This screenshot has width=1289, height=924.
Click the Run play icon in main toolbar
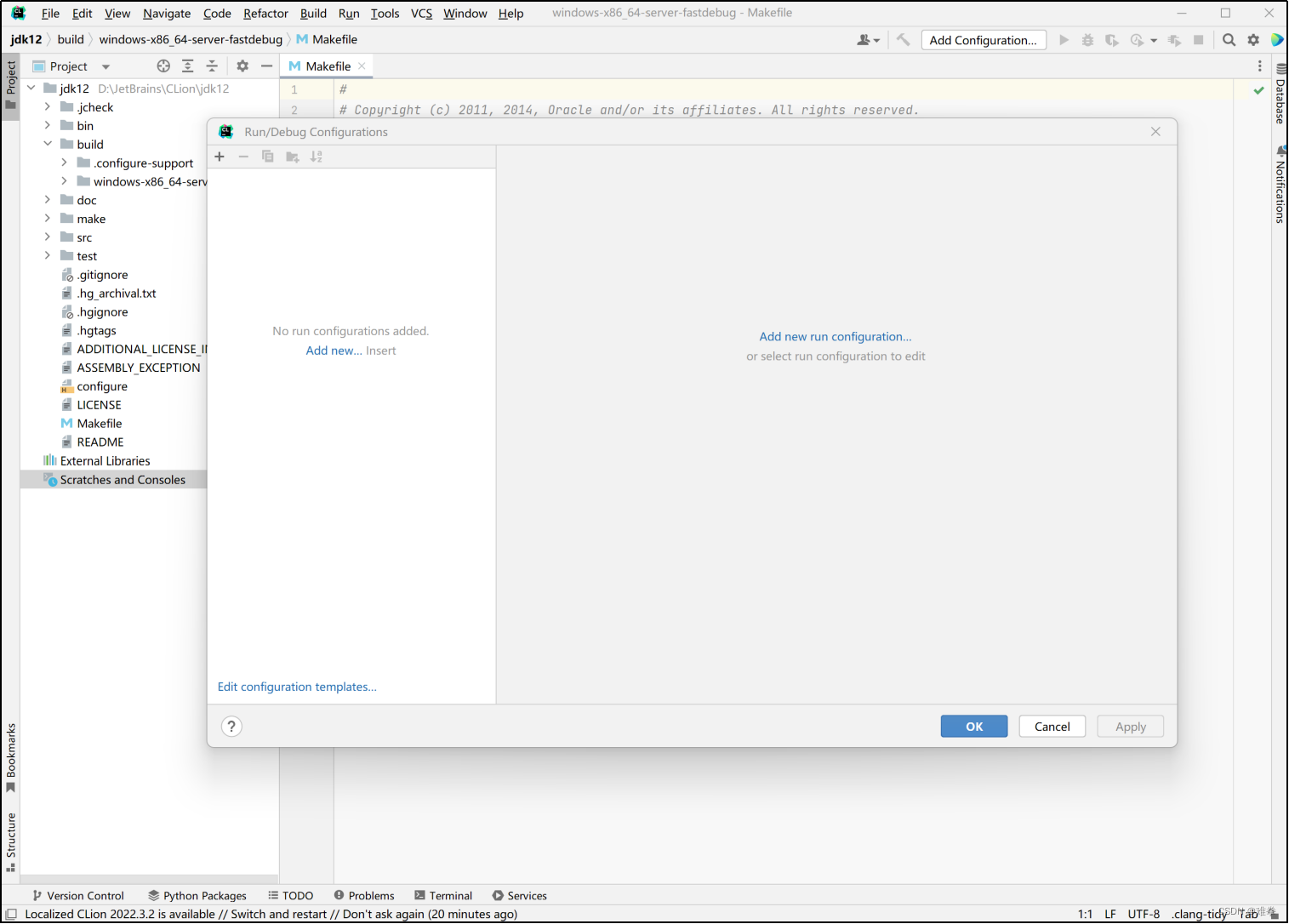(x=1064, y=40)
